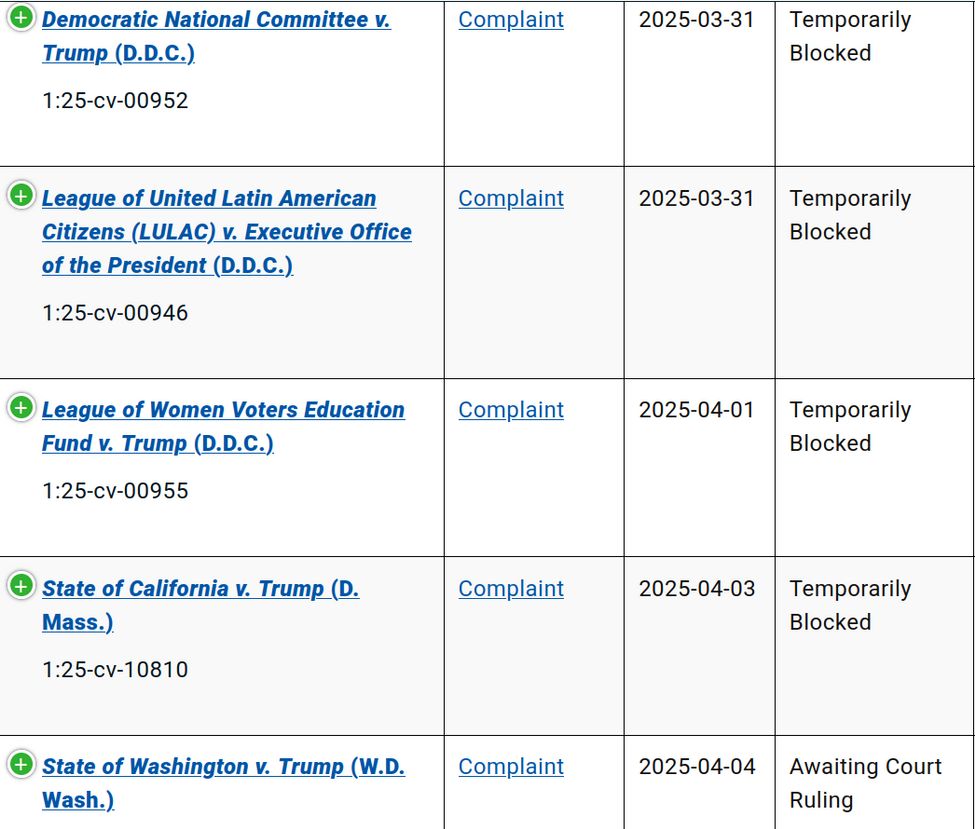Click the Awaiting Court Ruling status cell

click(865, 783)
